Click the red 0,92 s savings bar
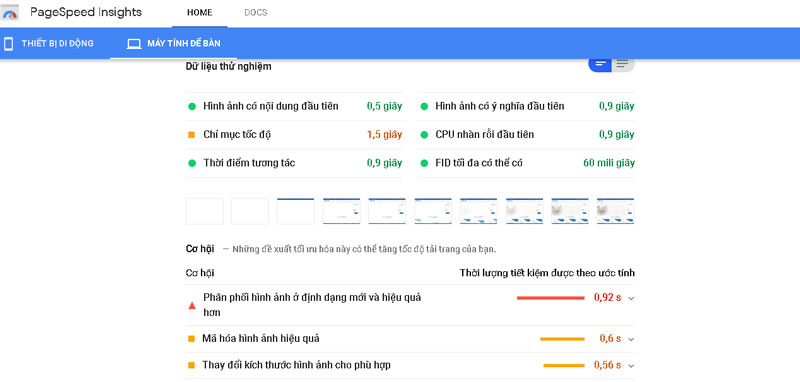Viewport: 800px width, 382px height. click(x=551, y=298)
